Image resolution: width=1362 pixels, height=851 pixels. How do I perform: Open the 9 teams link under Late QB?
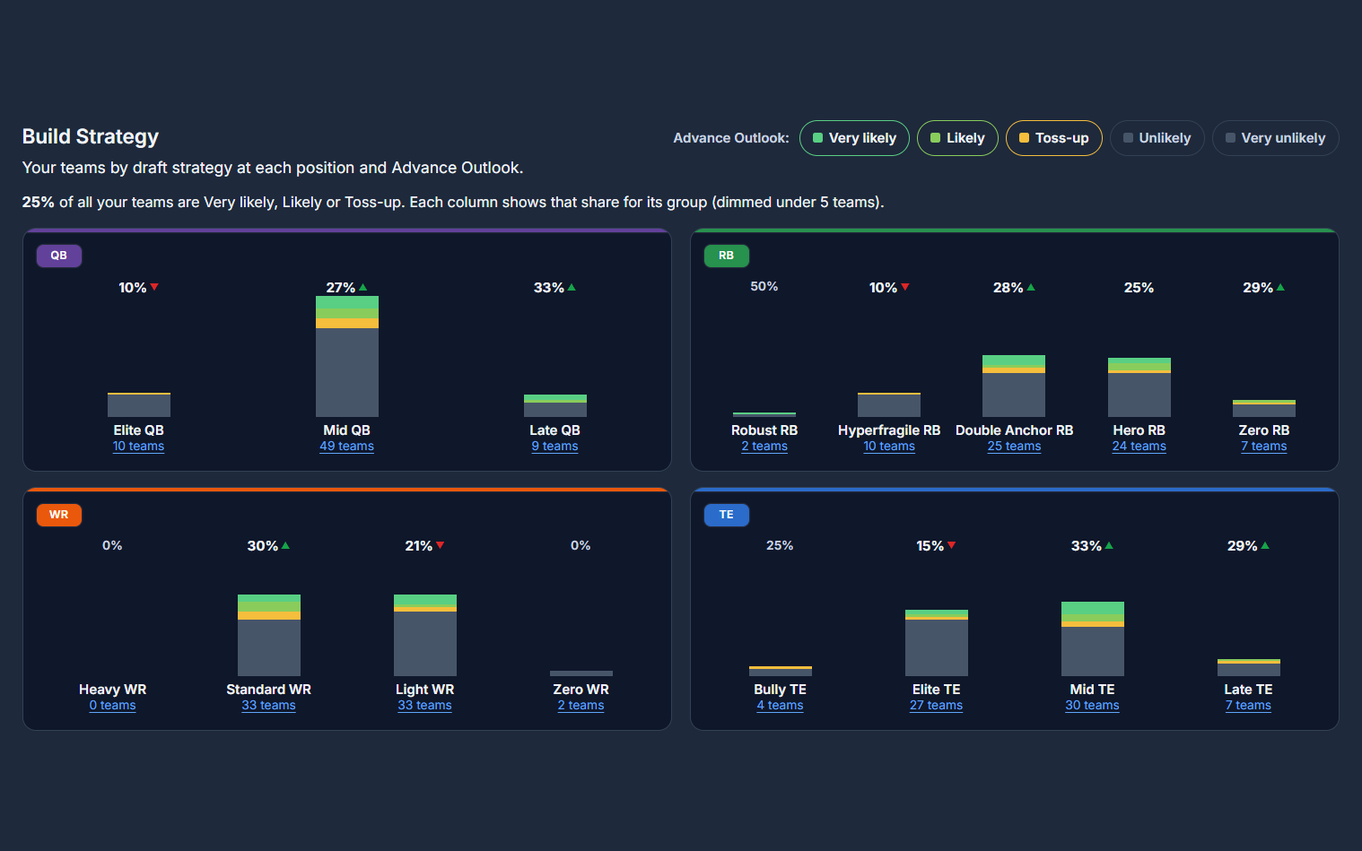(555, 446)
